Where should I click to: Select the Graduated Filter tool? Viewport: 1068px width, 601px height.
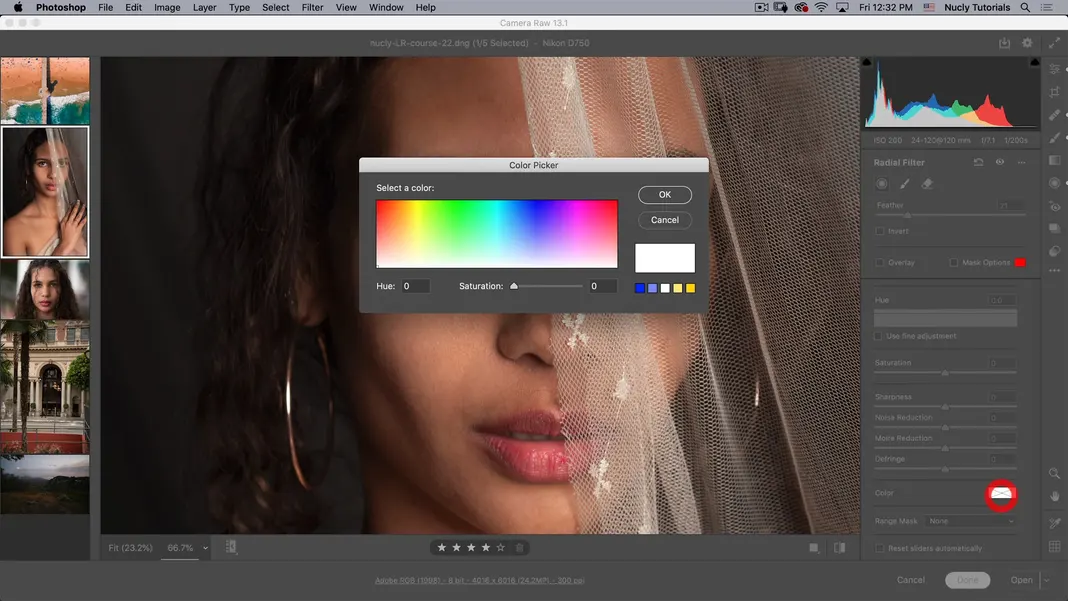[x=1054, y=160]
